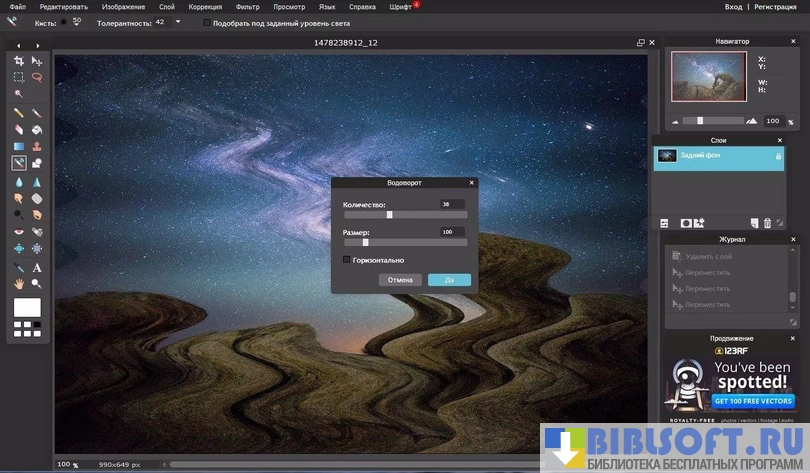The height and width of the screenshot is (473, 810).
Task: Open the Фильтр menu
Action: pos(247,6)
